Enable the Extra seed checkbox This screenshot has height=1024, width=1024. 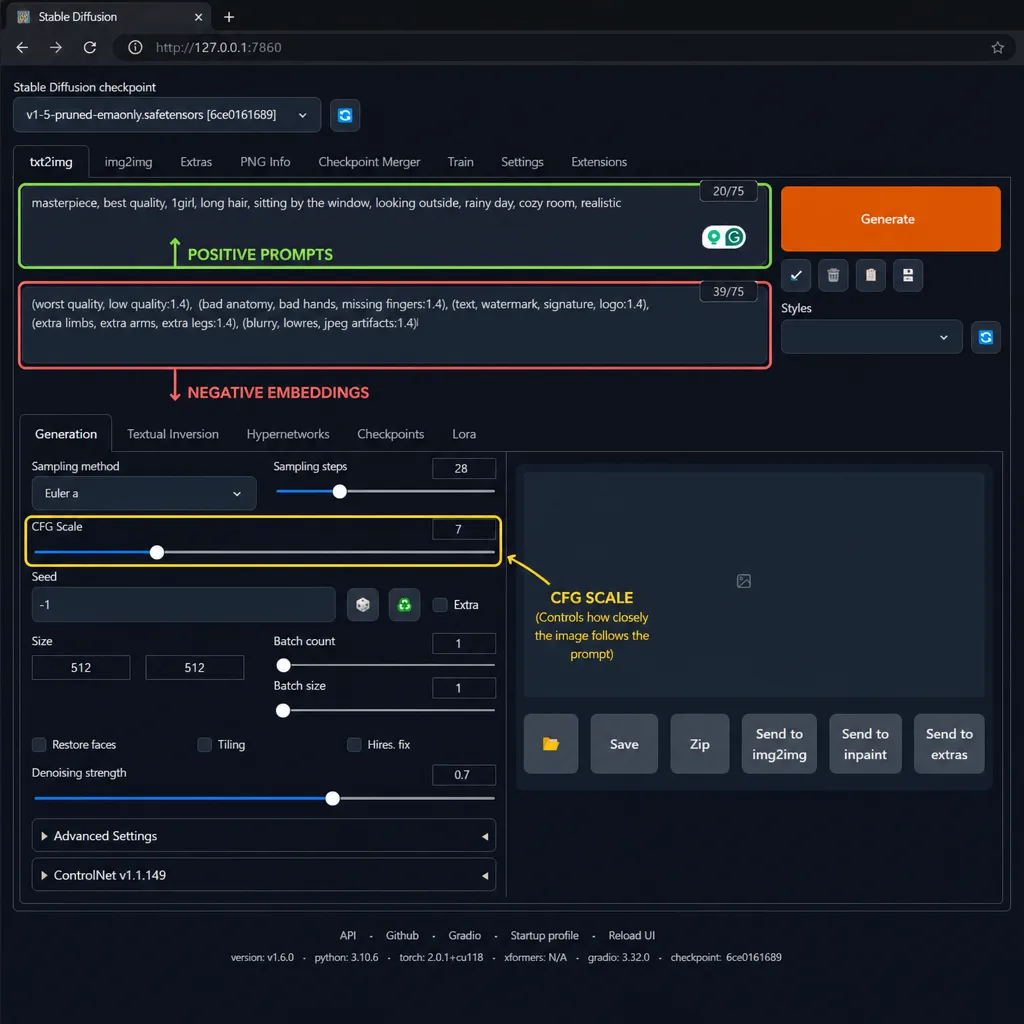pos(440,605)
